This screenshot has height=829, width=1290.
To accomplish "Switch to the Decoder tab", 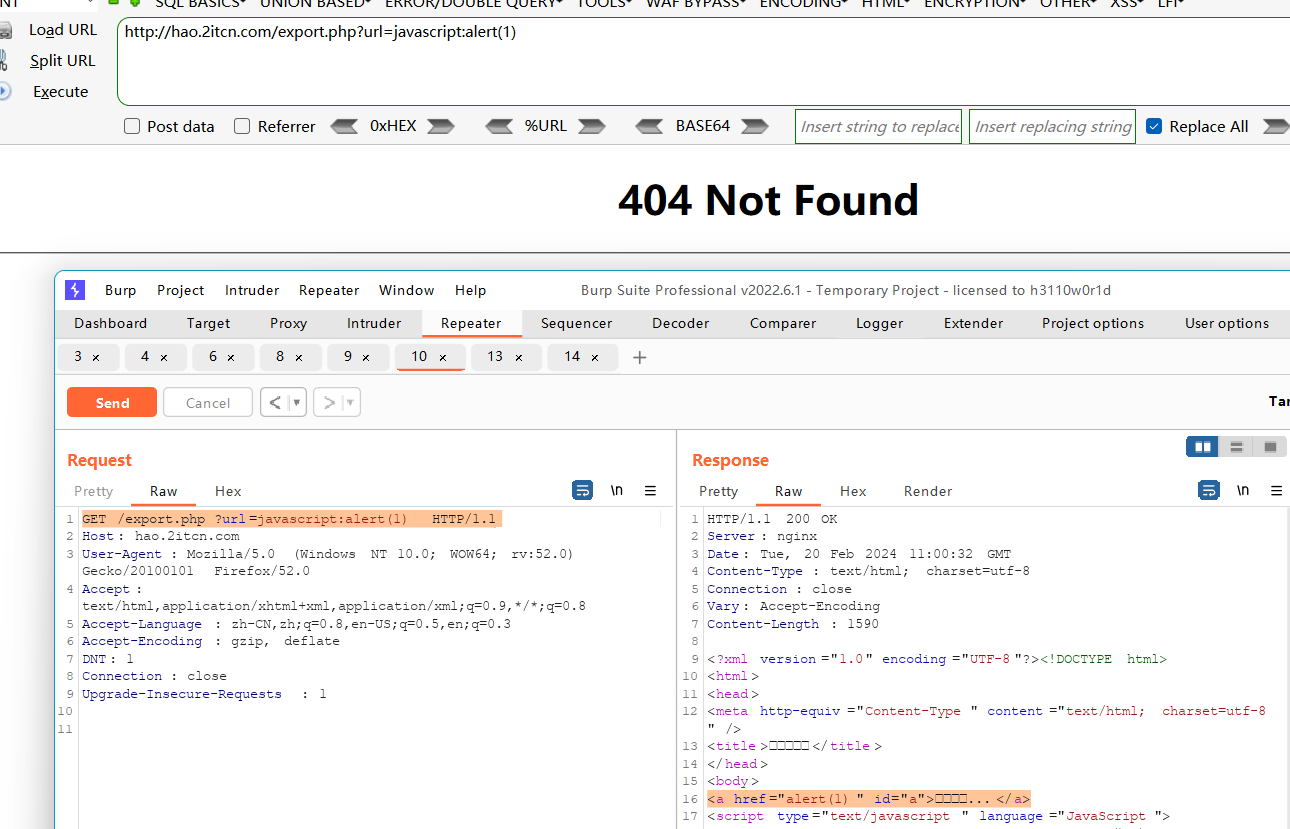I will tap(680, 323).
